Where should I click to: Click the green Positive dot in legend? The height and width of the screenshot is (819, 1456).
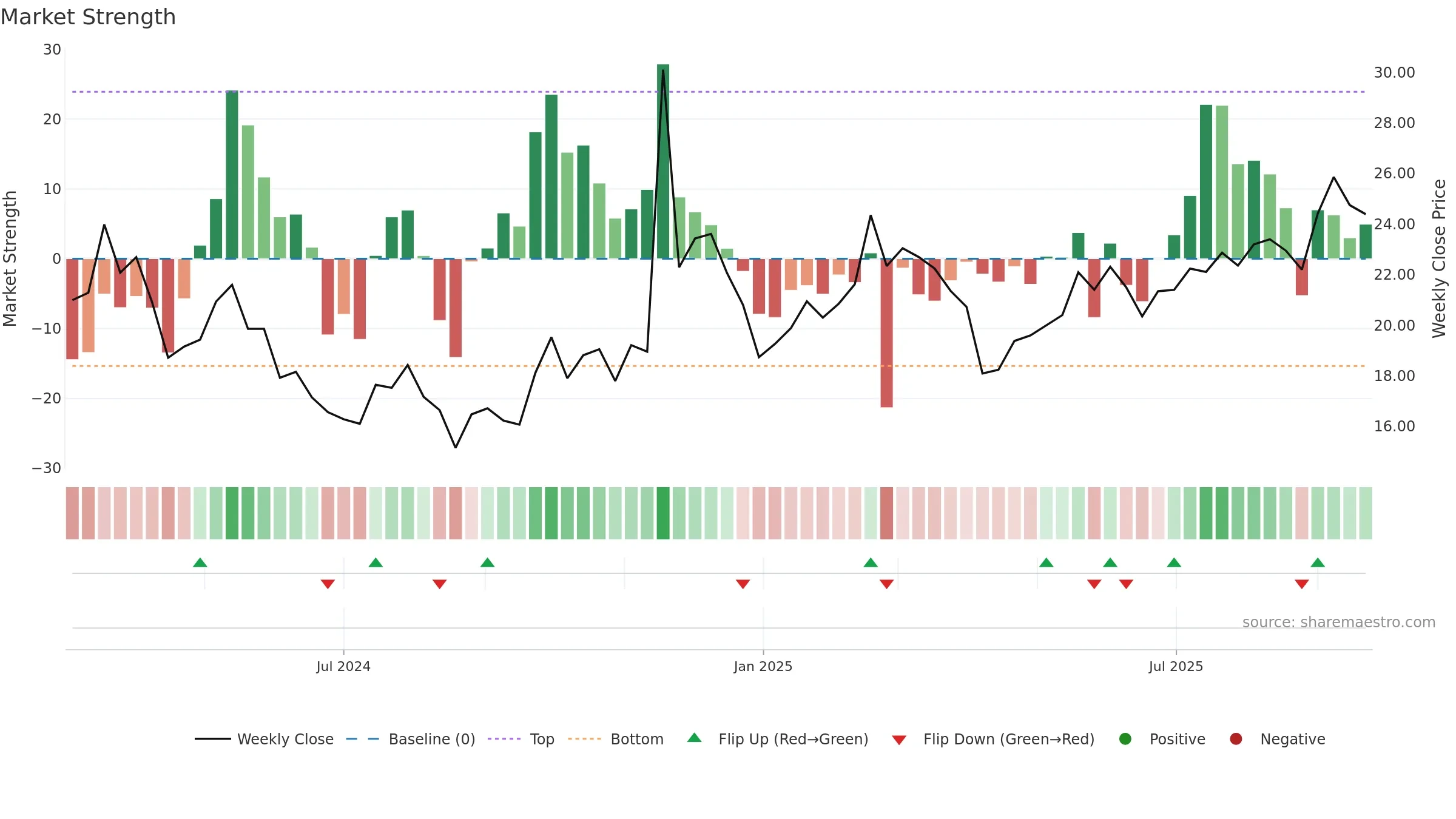click(x=1125, y=739)
